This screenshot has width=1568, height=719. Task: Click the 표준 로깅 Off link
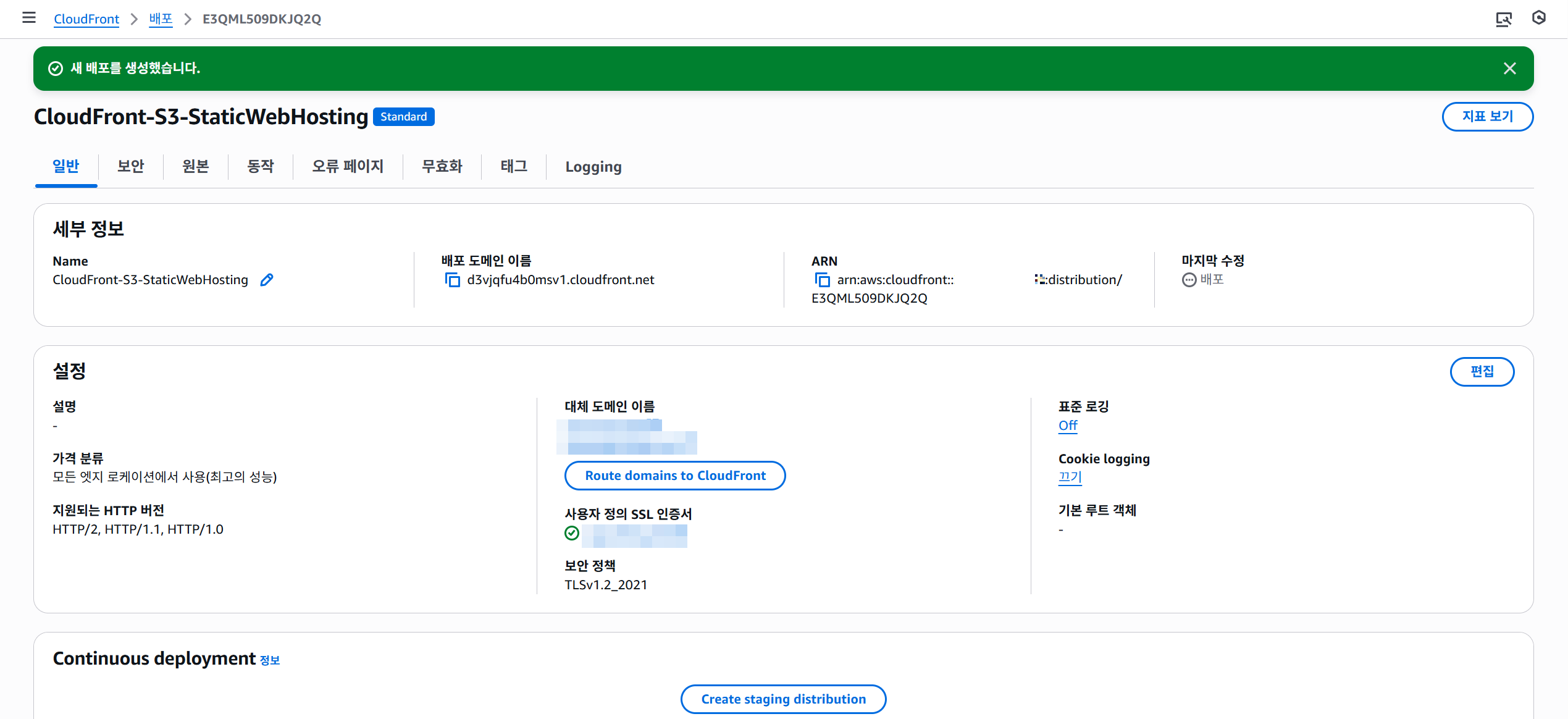click(1067, 426)
